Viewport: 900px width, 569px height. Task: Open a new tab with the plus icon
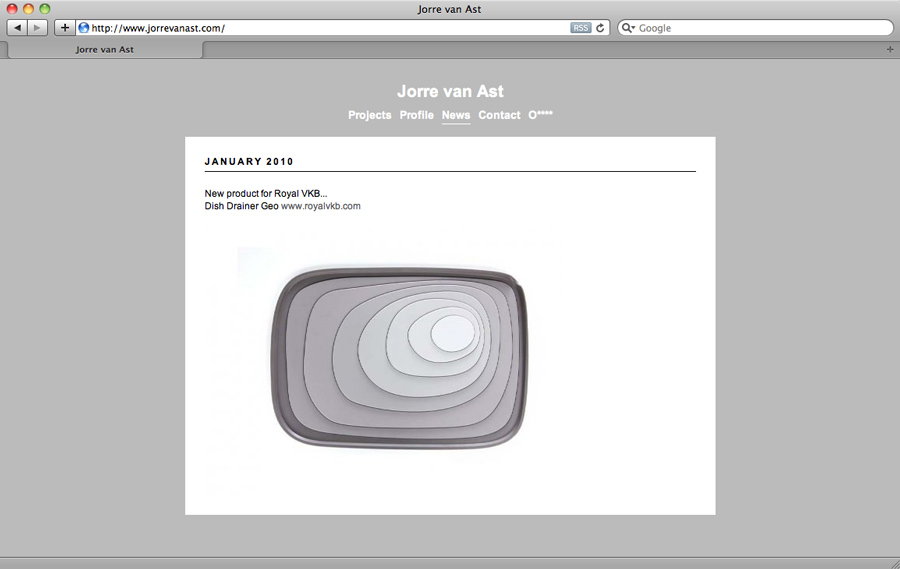[890, 49]
